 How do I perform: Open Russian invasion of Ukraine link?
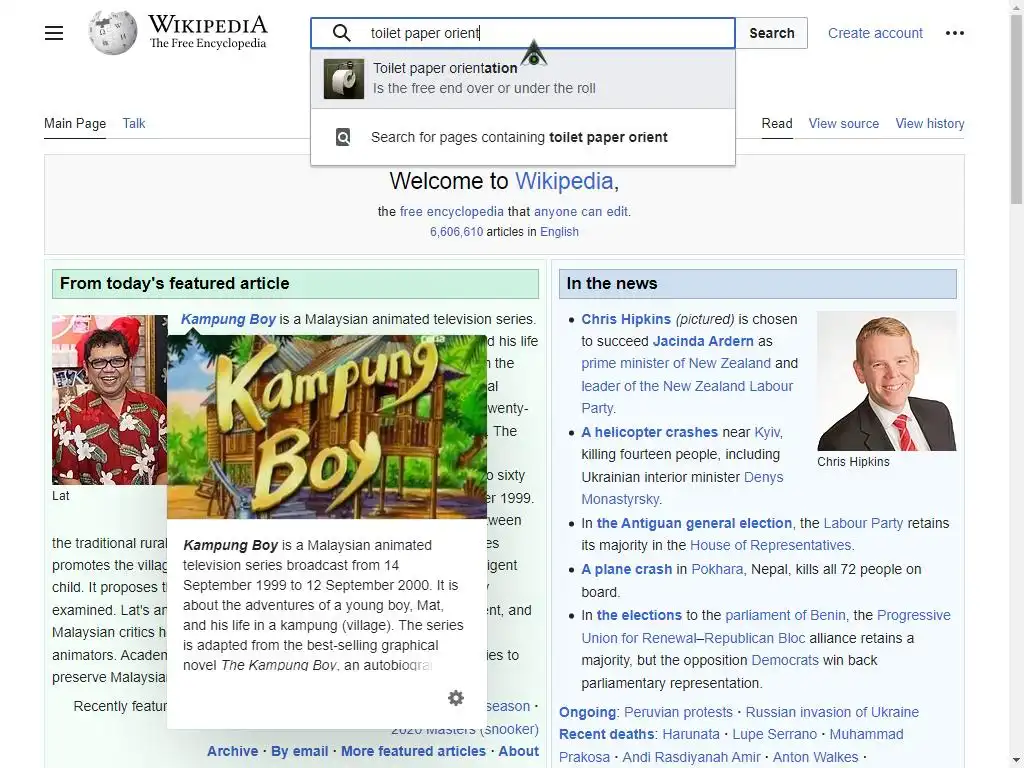click(x=832, y=712)
